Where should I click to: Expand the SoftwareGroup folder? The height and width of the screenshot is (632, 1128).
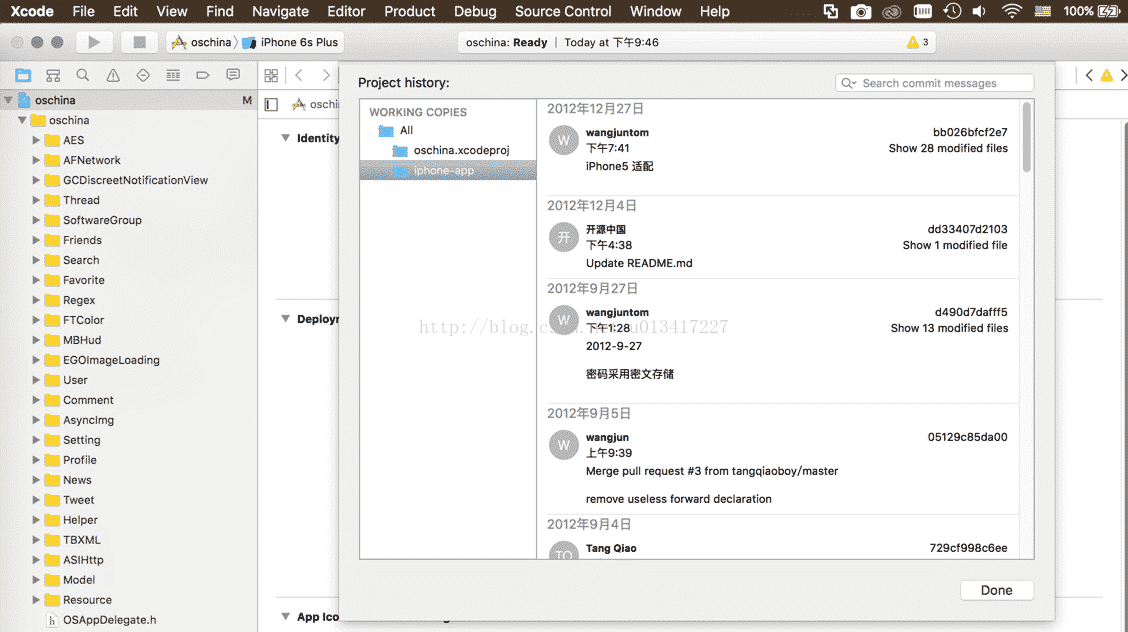coord(36,220)
